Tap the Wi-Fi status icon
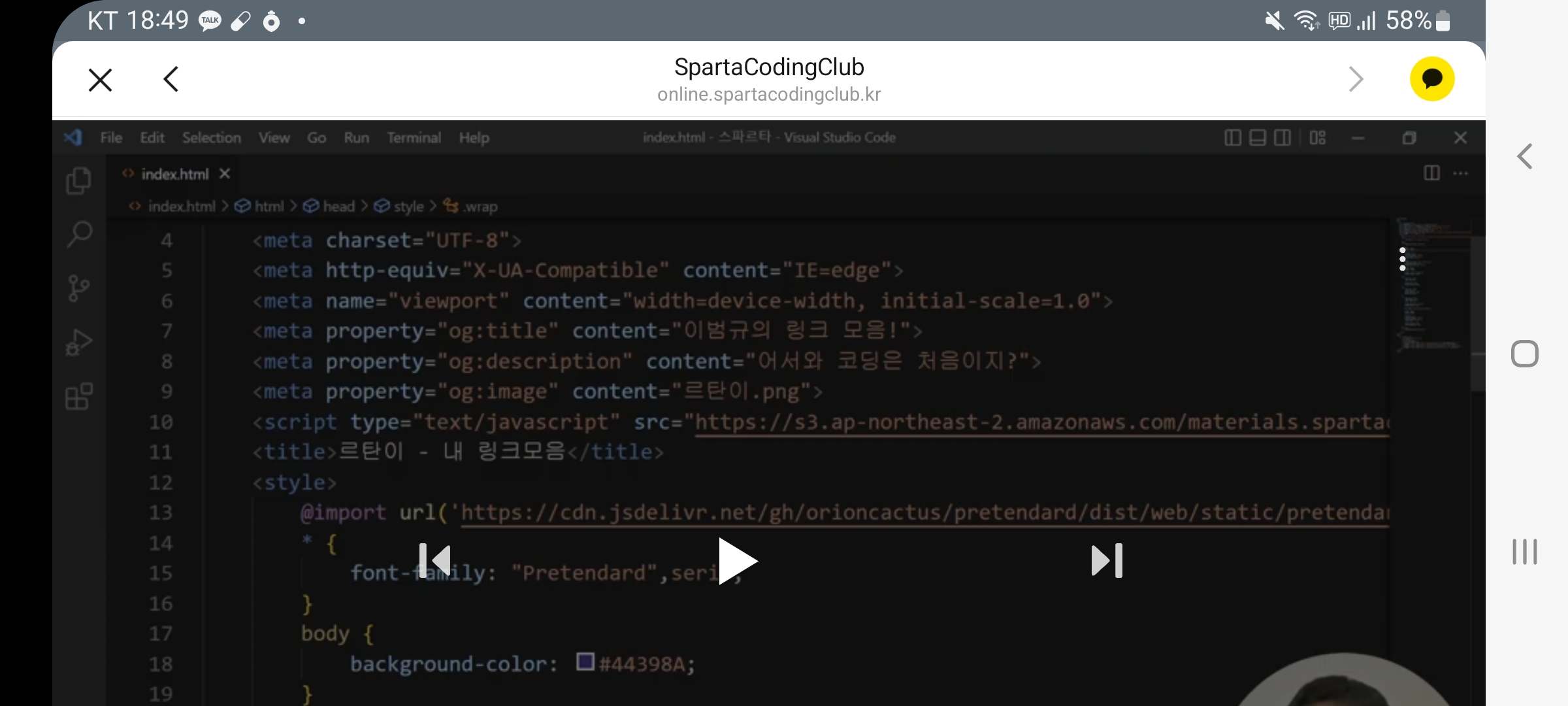 (x=1307, y=21)
